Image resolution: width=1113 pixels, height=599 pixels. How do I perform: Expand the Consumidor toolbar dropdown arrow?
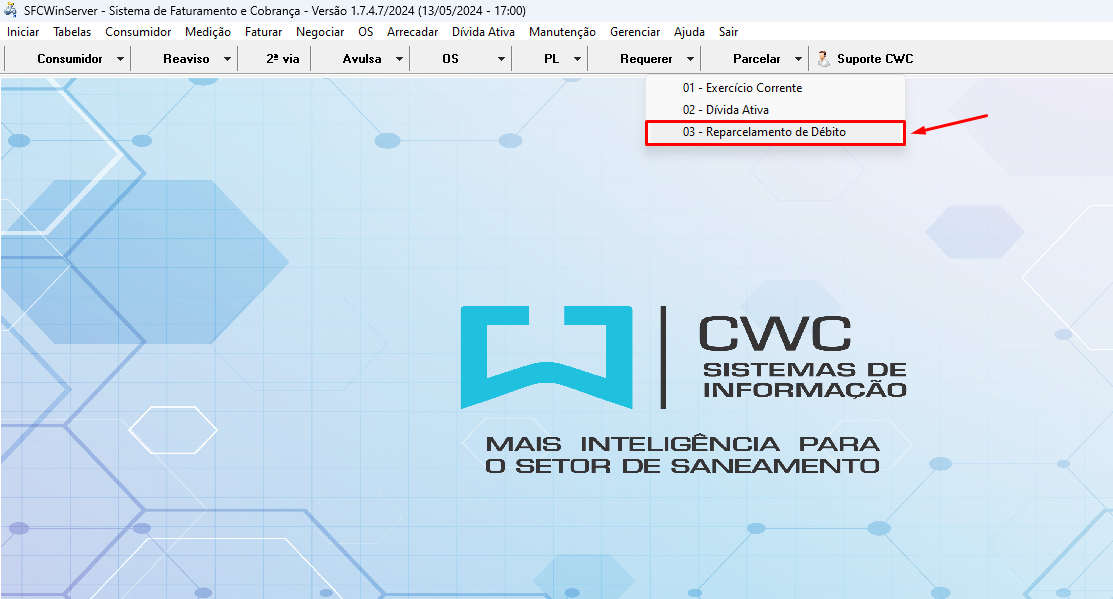tap(120, 59)
